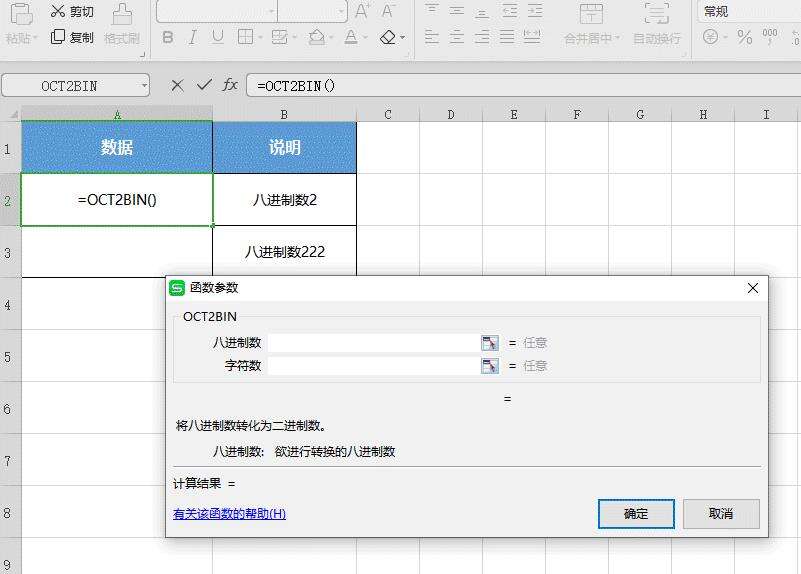Cancel formula entry with the X icon
Image resolution: width=801 pixels, height=574 pixels.
177,85
